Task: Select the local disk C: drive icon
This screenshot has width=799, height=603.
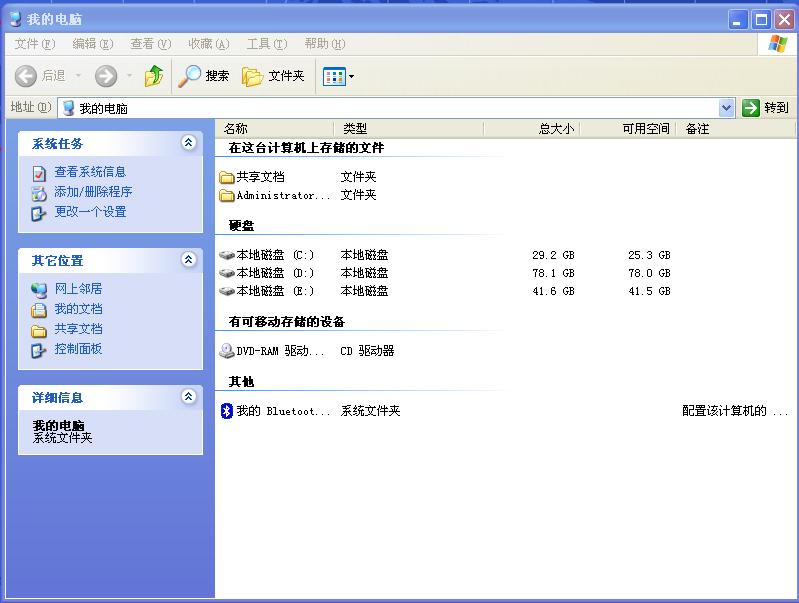Action: click(226, 255)
